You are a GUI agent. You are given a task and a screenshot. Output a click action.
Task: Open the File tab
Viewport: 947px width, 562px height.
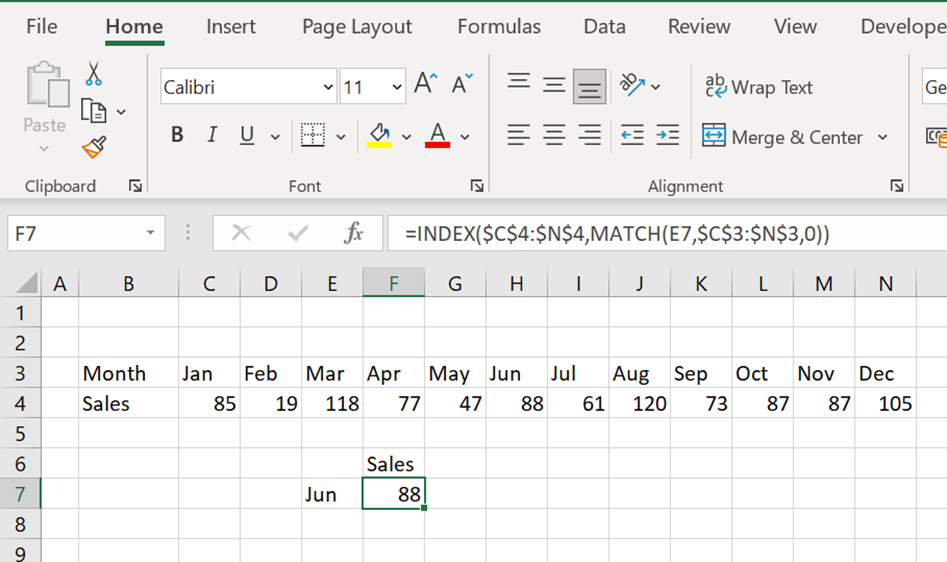(42, 27)
